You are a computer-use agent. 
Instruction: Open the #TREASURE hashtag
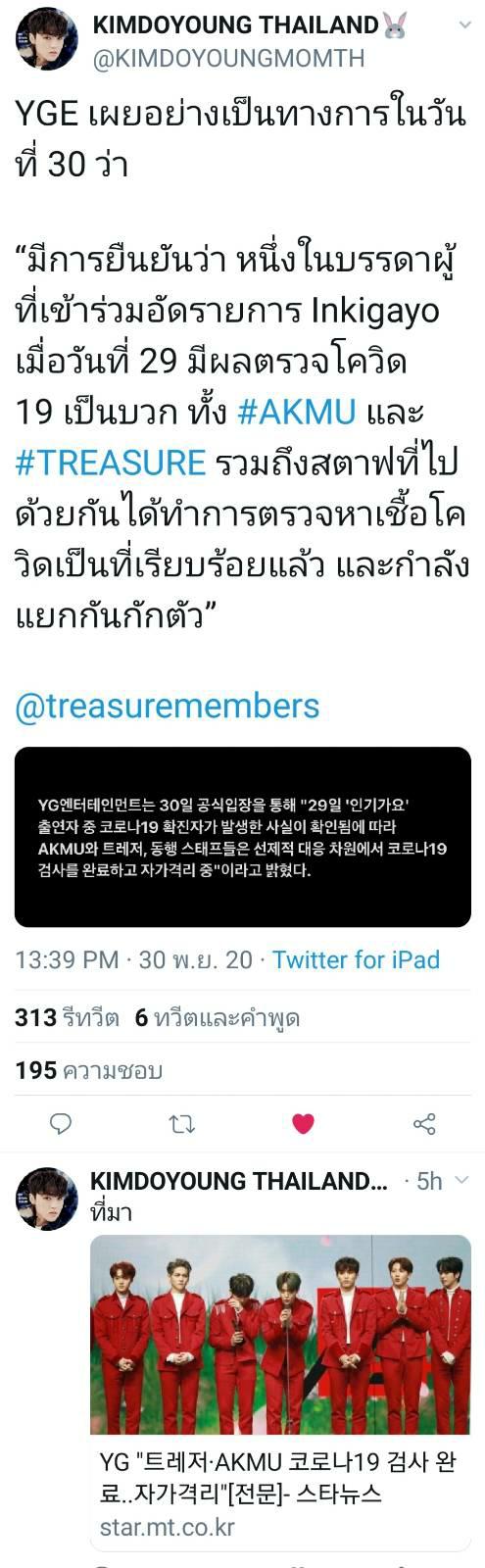point(111,463)
